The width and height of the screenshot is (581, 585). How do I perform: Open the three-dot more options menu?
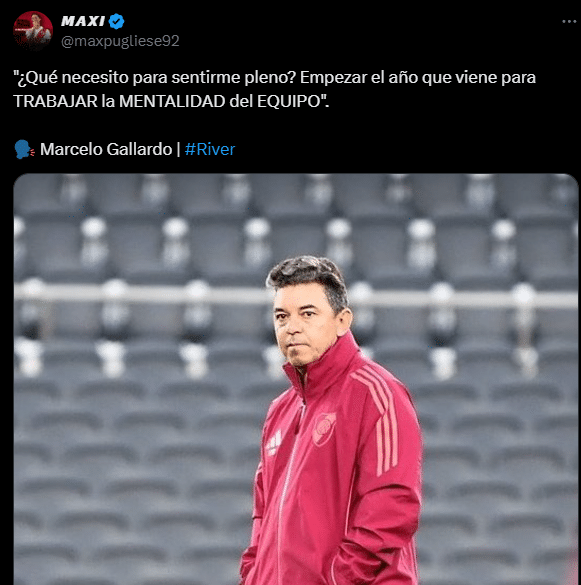tap(569, 22)
